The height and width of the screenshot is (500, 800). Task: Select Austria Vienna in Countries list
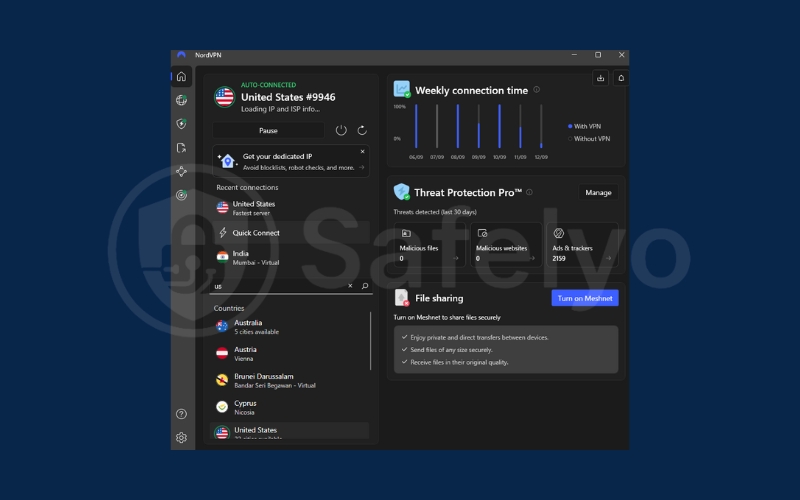(x=289, y=354)
